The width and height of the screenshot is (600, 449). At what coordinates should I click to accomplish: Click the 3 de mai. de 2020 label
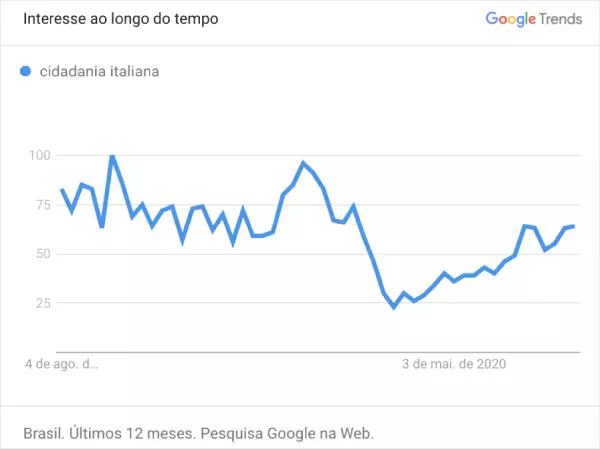(x=454, y=364)
